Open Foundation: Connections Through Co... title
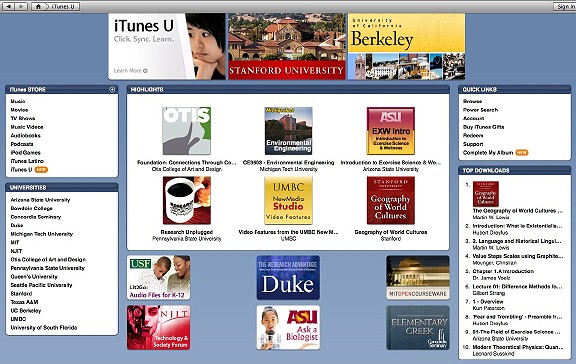The image size is (576, 364). pyautogui.click(x=187, y=162)
